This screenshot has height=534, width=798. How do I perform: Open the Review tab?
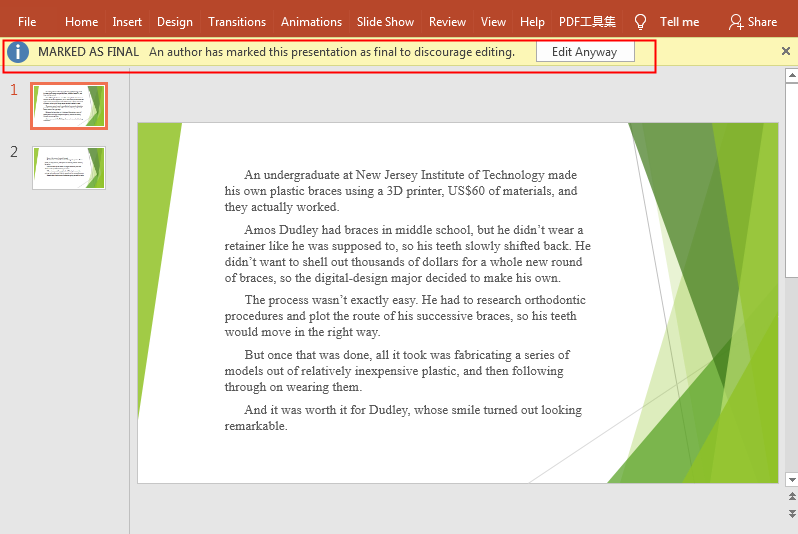pos(447,22)
